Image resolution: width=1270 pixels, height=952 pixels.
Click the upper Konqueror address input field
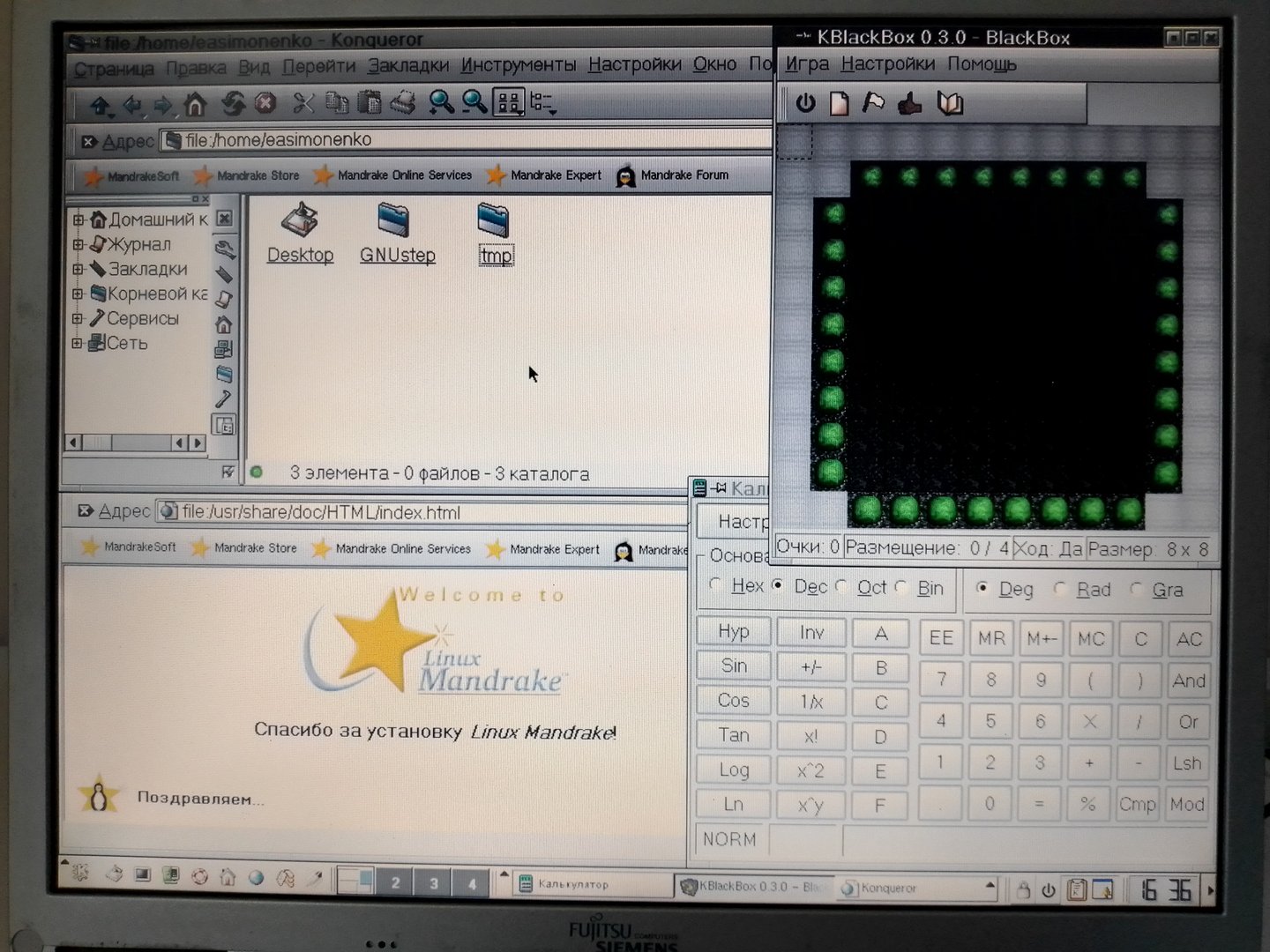click(x=465, y=139)
